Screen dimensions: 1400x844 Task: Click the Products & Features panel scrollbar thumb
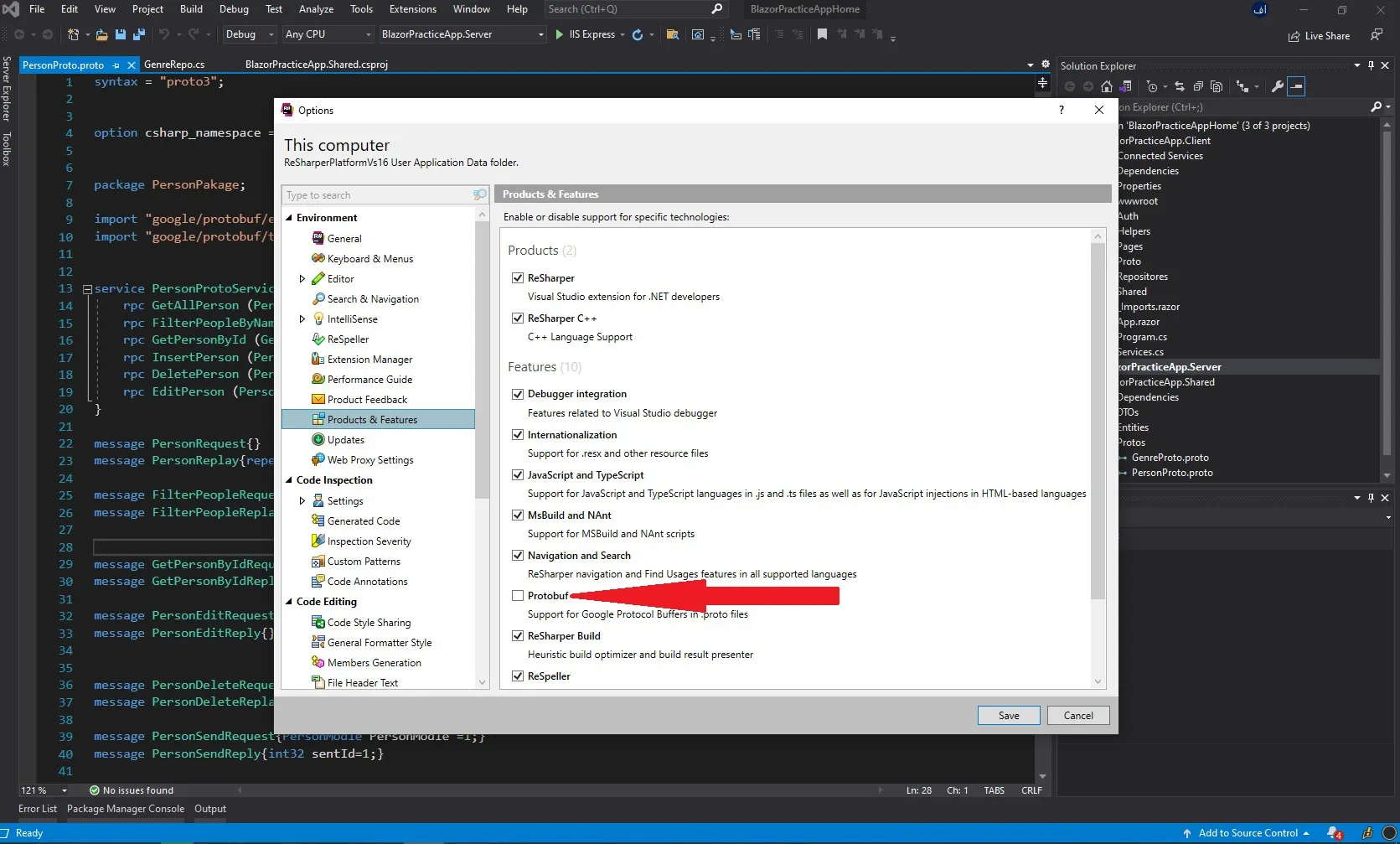point(1098,421)
